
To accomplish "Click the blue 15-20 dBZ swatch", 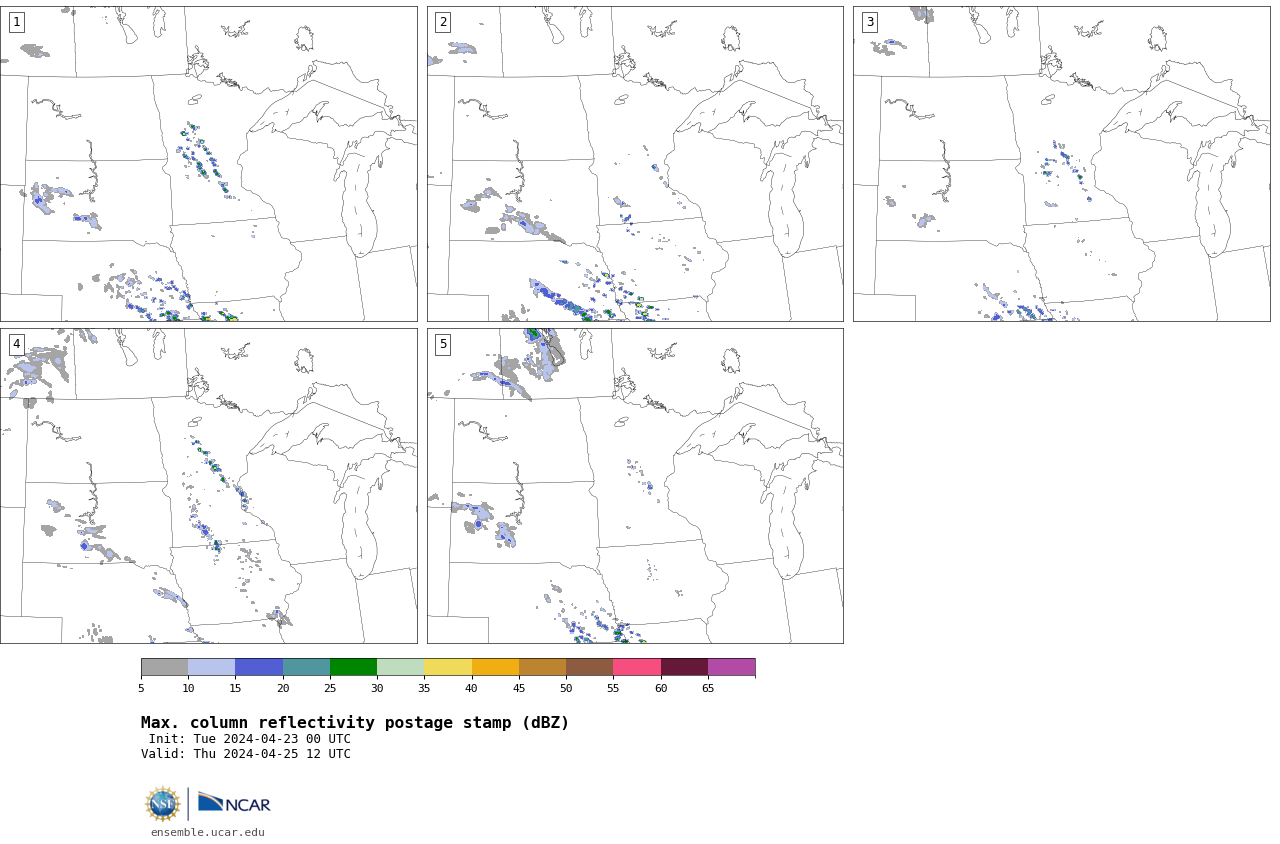I will point(259,667).
